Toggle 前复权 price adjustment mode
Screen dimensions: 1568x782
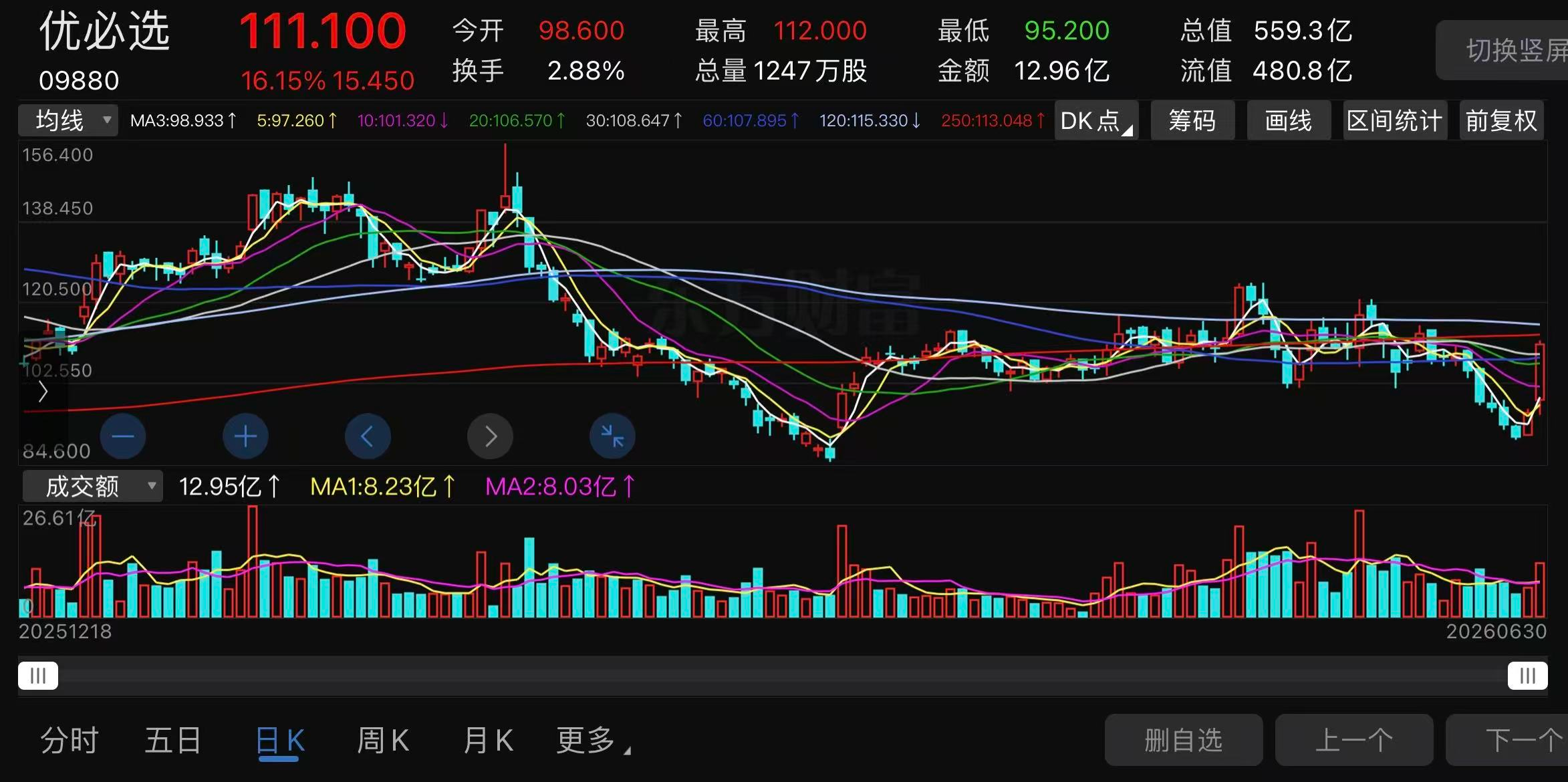click(1501, 121)
